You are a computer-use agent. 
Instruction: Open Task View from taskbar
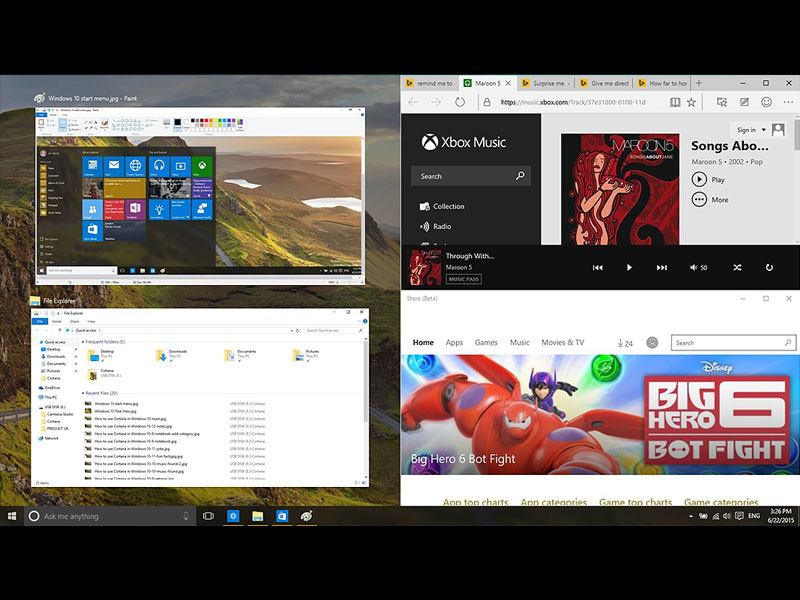(208, 516)
